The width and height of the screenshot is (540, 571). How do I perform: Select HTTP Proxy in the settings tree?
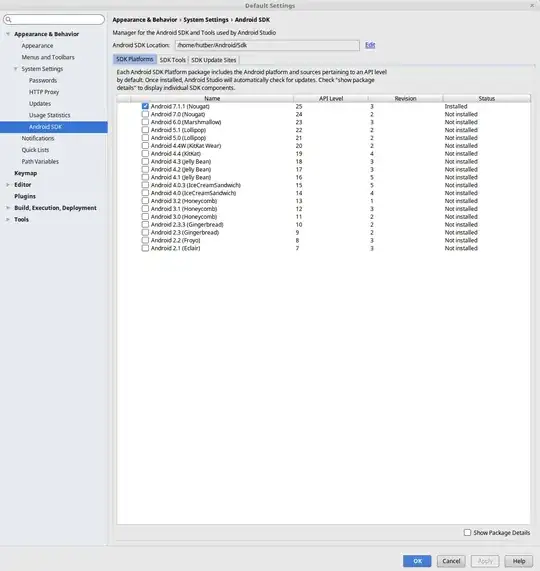pos(44,92)
